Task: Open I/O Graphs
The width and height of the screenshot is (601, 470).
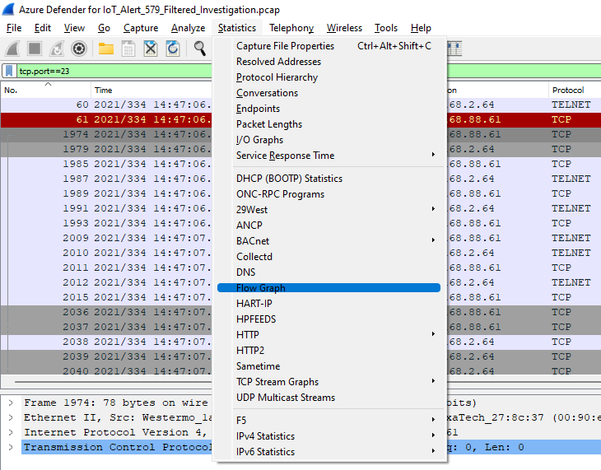Action: point(328,140)
